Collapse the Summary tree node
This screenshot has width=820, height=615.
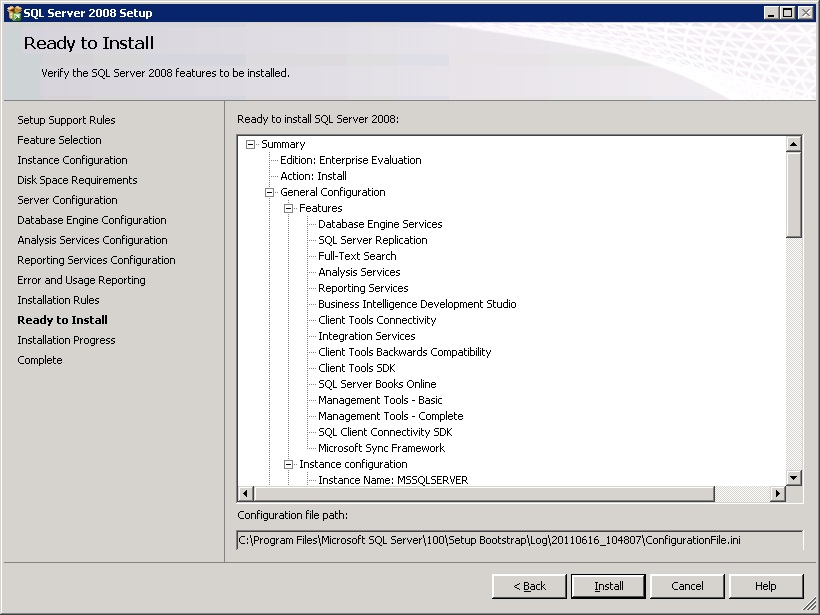click(250, 144)
